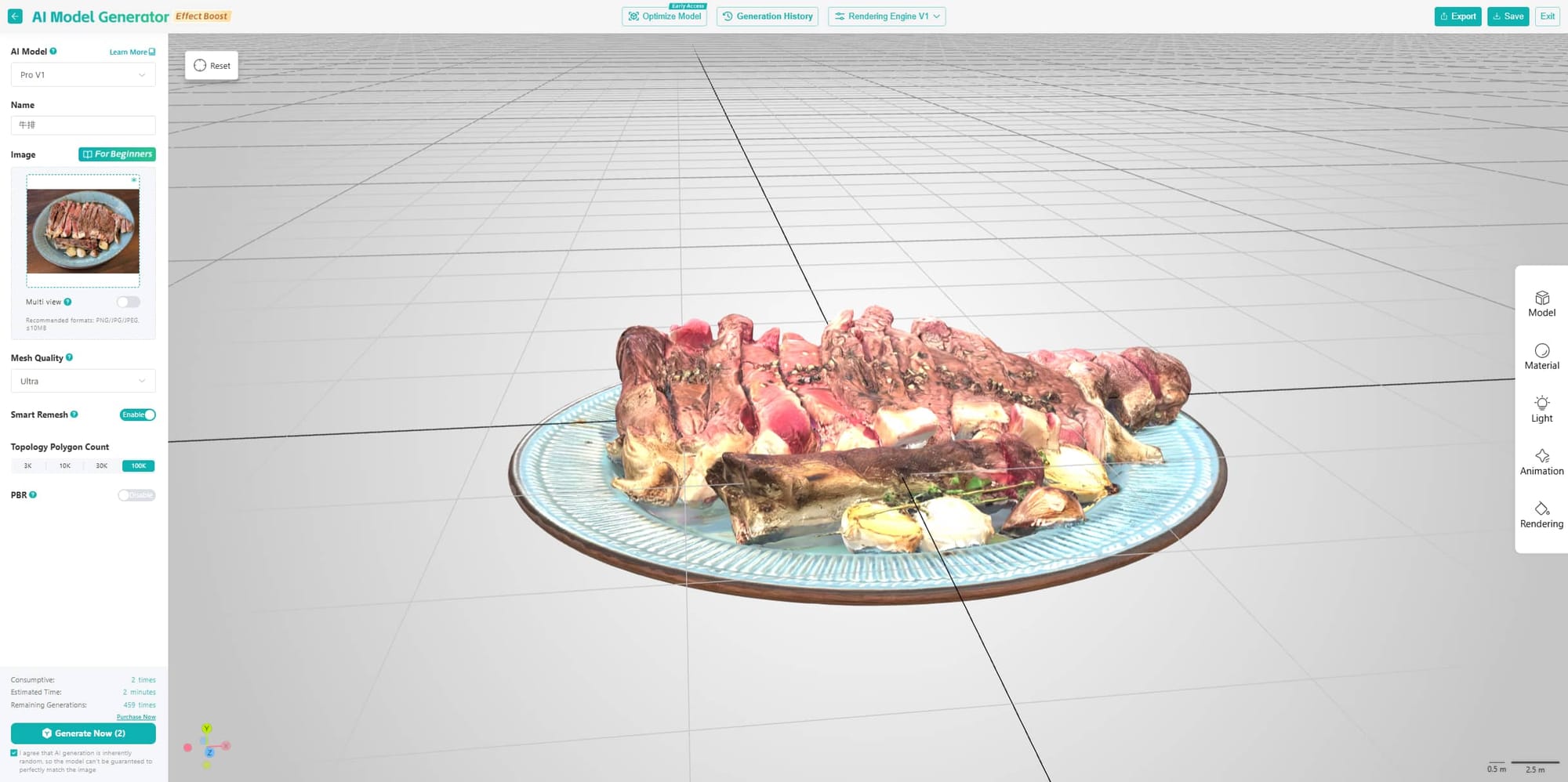Toggle the Multi view switch
Viewport: 1568px width, 782px height.
(129, 302)
